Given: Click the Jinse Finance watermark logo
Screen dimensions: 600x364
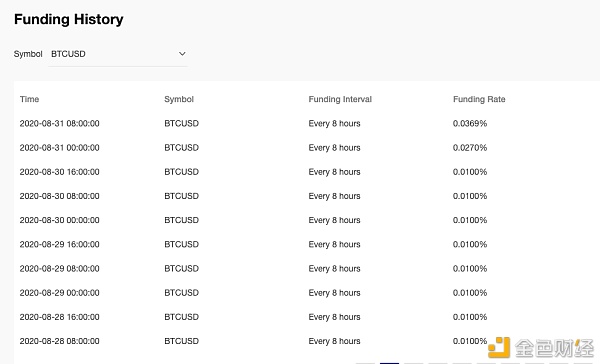Looking at the screenshot, I should (541, 348).
